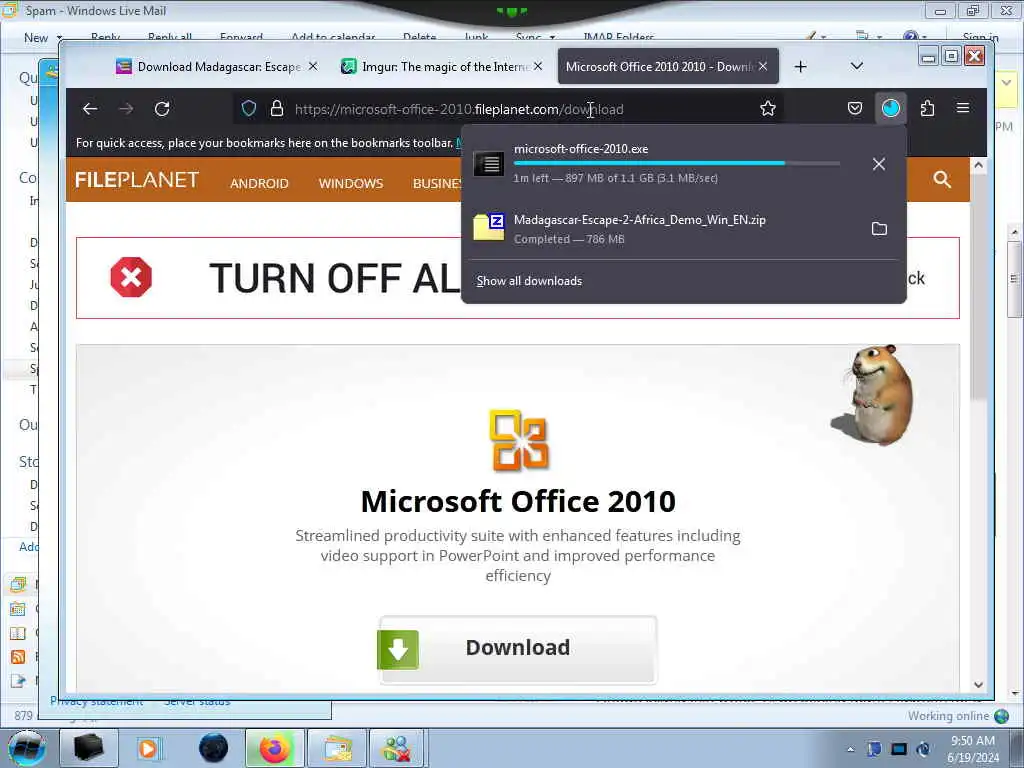Open the Live Mail contacts book icon
Image resolution: width=1024 pixels, height=768 pixels.
pyautogui.click(x=18, y=633)
